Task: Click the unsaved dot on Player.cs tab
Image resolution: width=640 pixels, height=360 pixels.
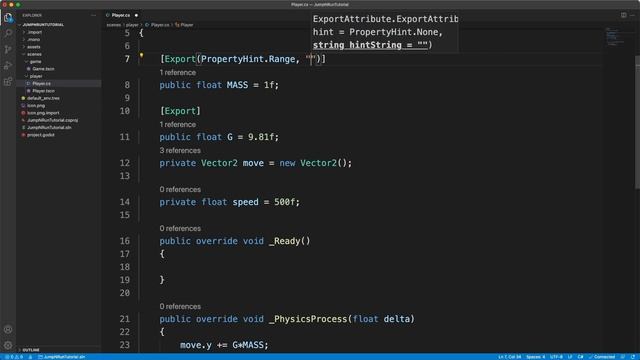Action: (136, 15)
